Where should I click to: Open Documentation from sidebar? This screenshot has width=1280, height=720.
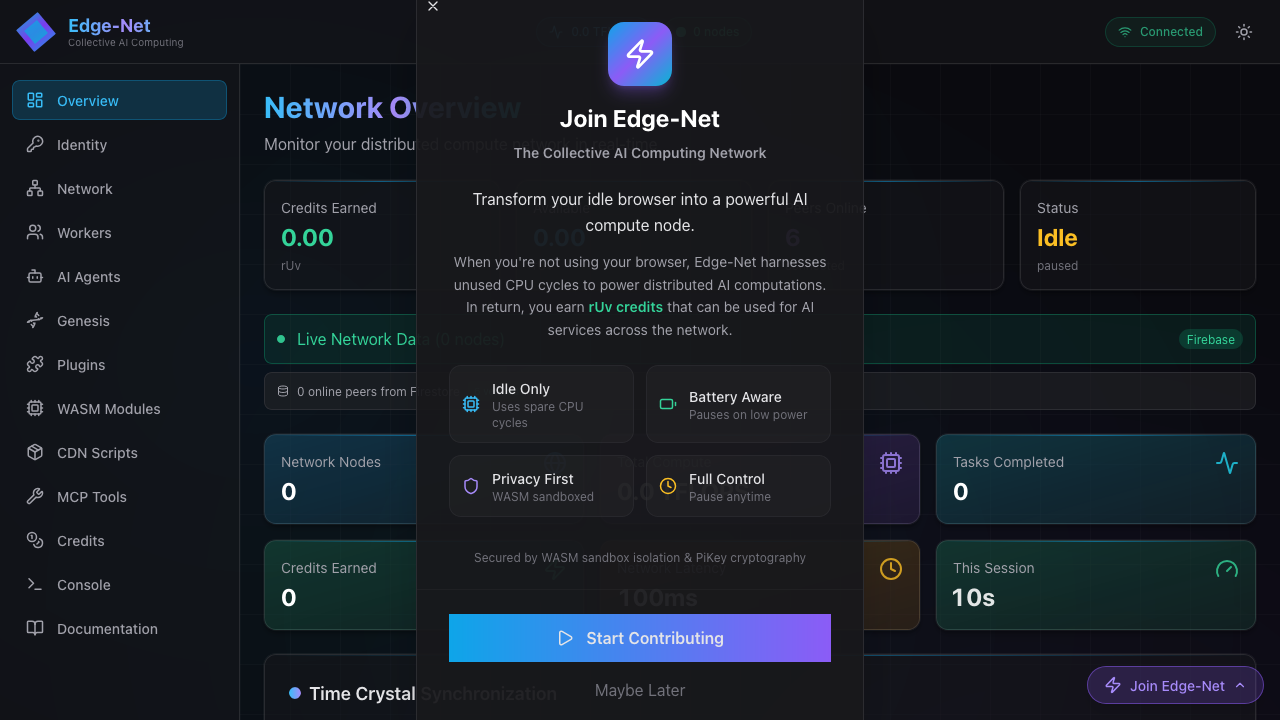pos(107,629)
